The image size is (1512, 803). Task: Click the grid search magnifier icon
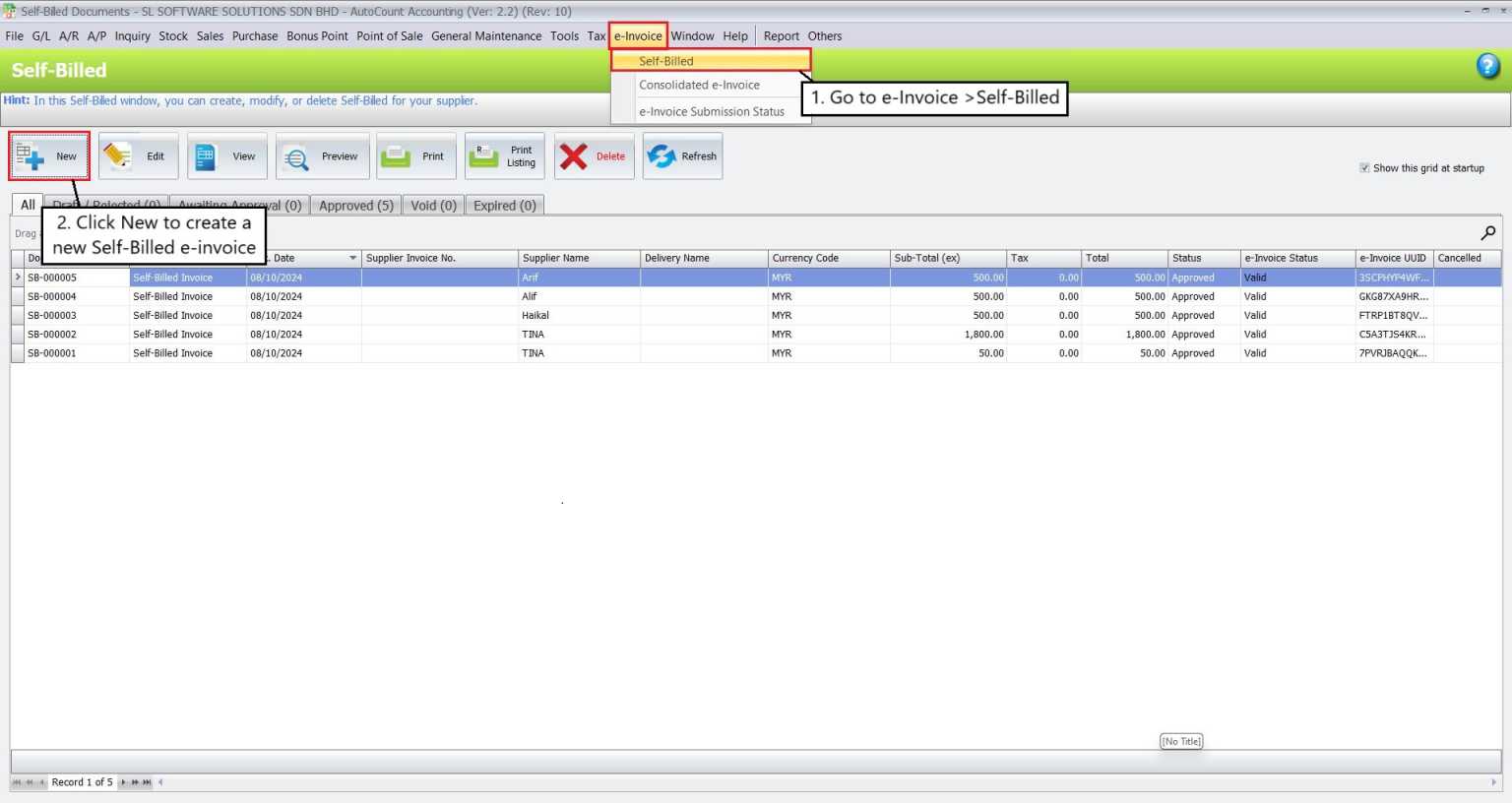click(1487, 233)
